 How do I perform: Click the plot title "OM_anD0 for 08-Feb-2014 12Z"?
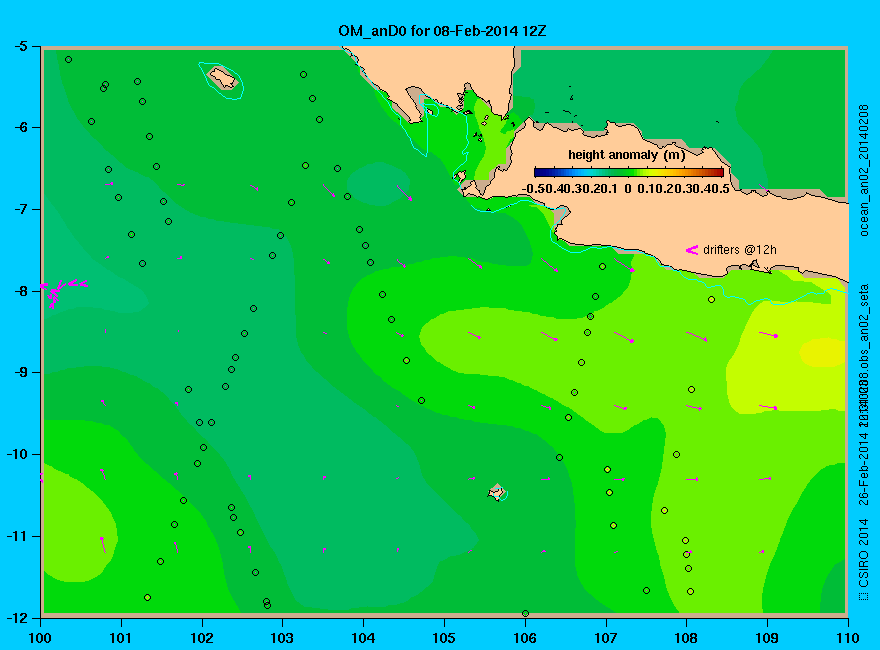click(442, 31)
